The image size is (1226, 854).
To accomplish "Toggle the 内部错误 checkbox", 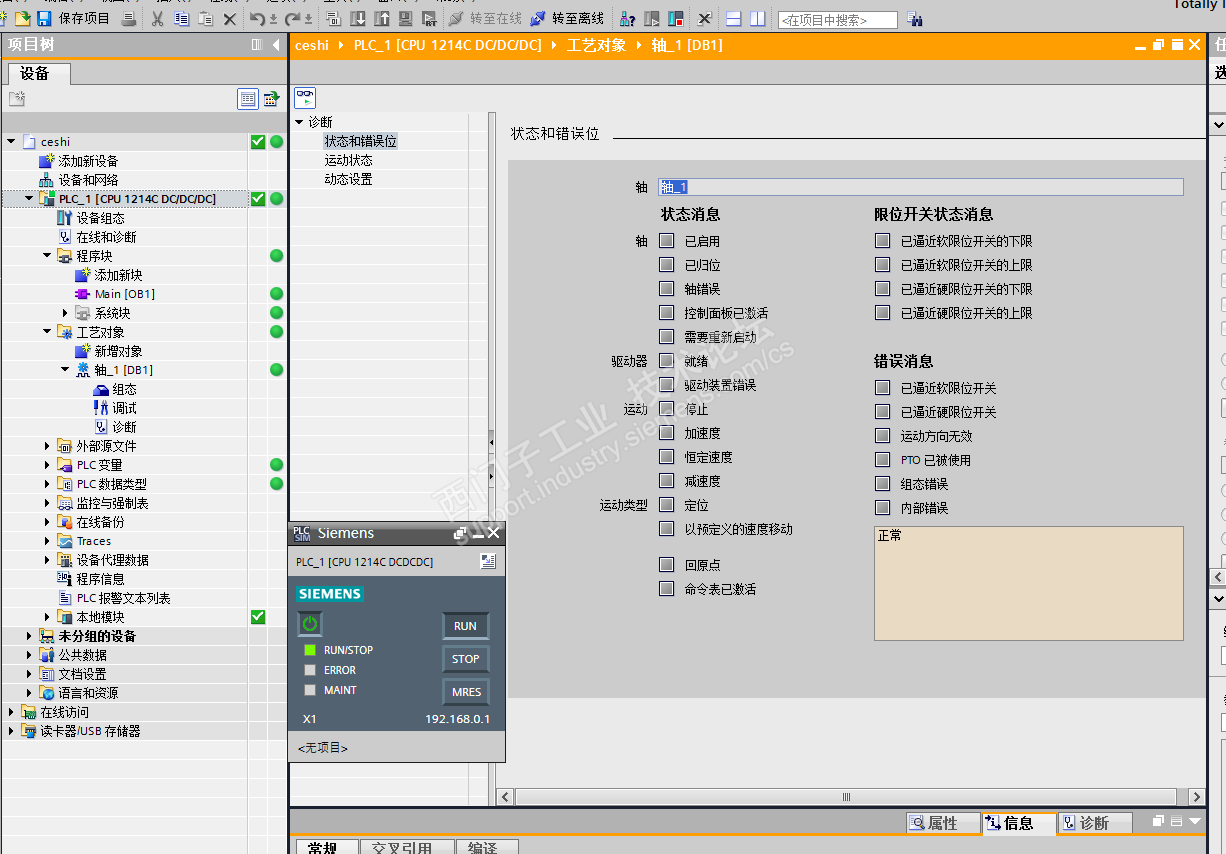I will [x=882, y=508].
